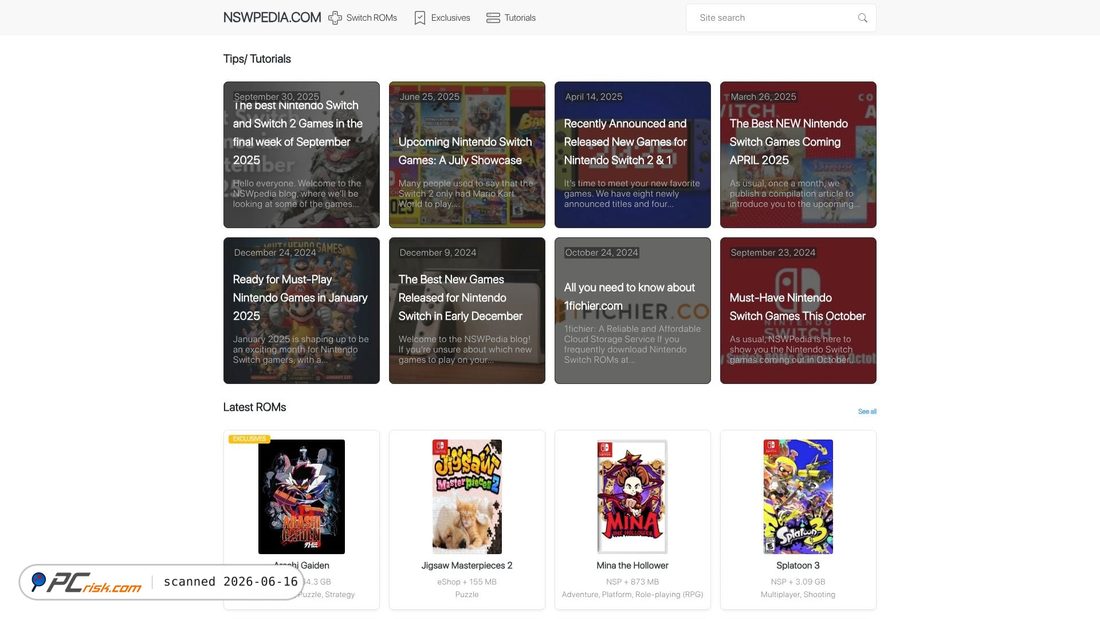This screenshot has height=619, width=1100.
Task: Open the Mina the Hollower cover image
Action: click(x=633, y=497)
